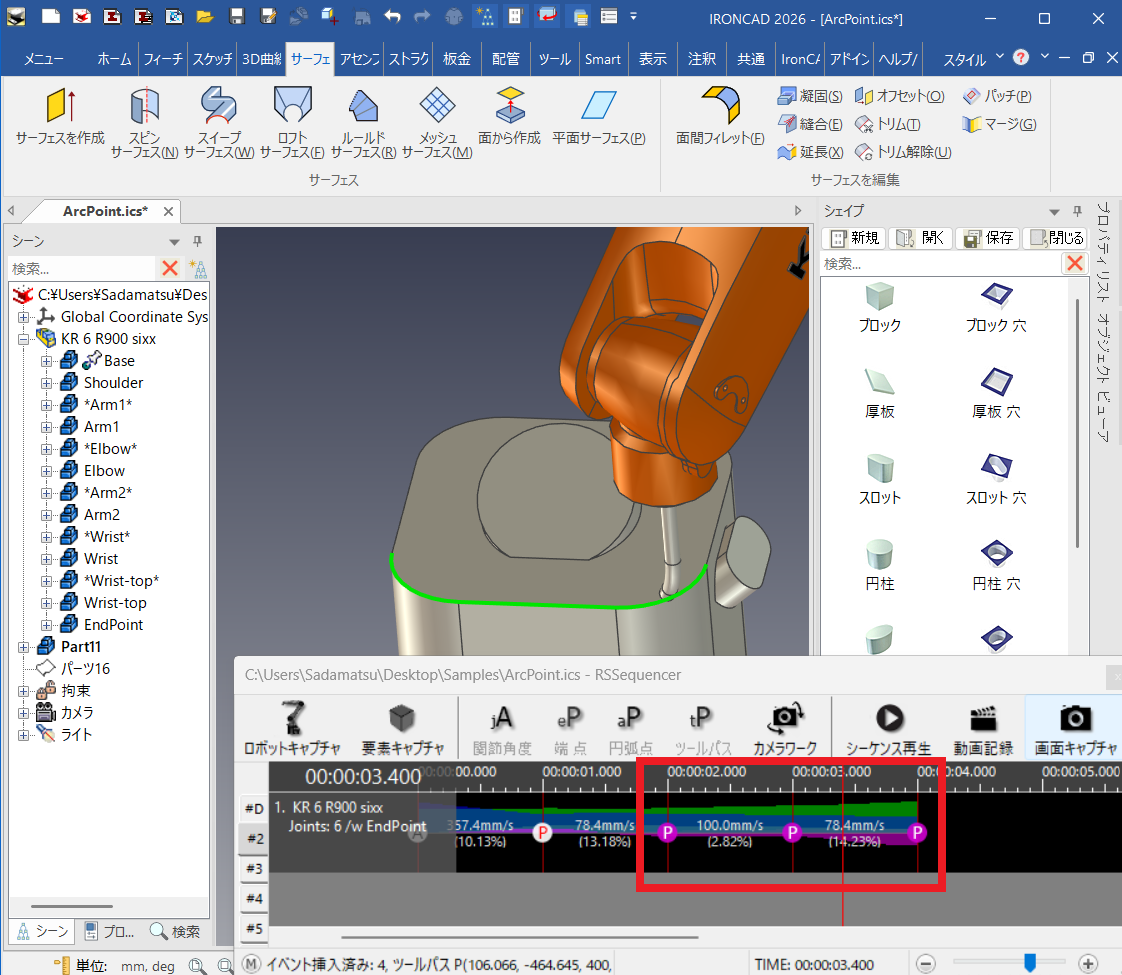This screenshot has width=1122, height=975.
Task: Expand the 拘束 constraints node
Action: (x=24, y=691)
